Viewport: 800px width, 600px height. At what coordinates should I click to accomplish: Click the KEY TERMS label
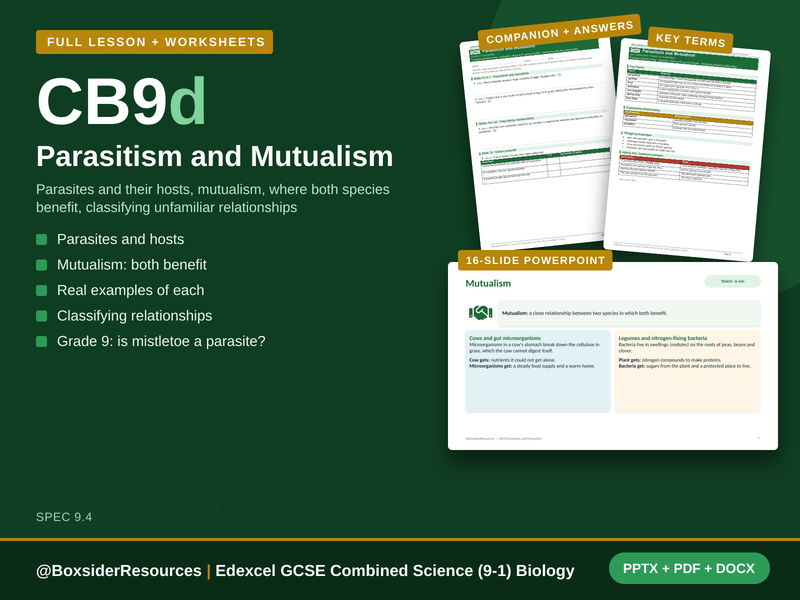coord(690,40)
